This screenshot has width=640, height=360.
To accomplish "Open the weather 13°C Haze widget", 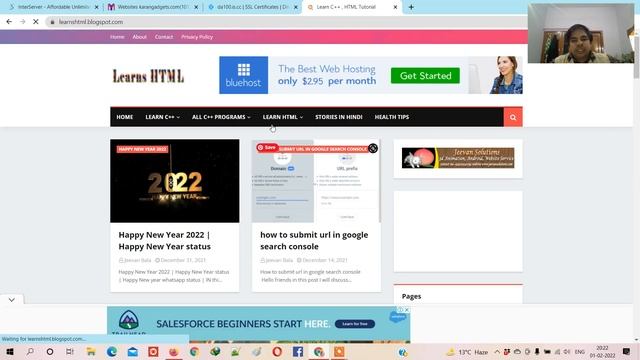I will pos(468,352).
